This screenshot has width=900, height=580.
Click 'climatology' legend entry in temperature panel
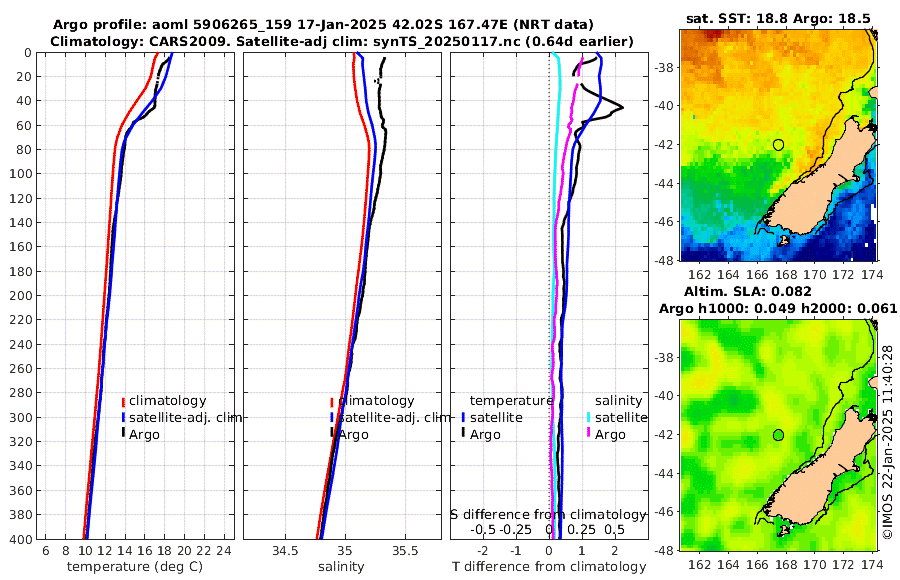tap(168, 401)
